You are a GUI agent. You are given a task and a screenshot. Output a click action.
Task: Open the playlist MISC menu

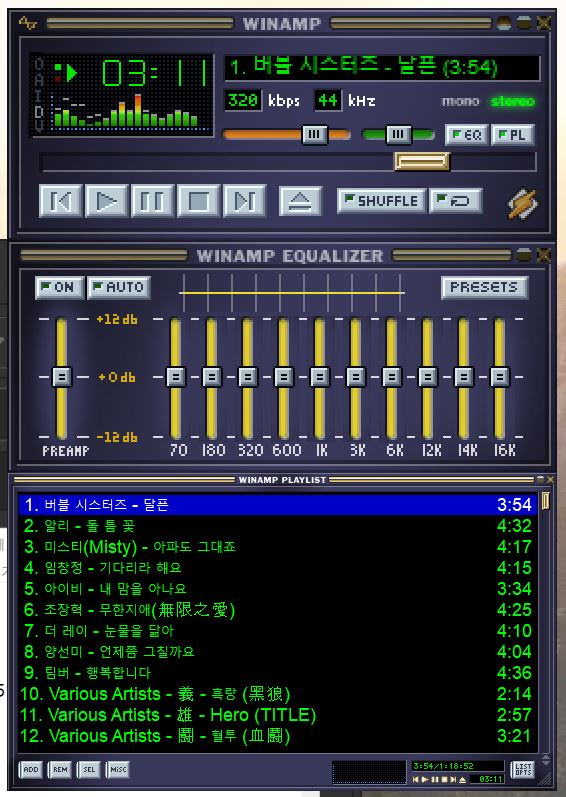118,770
